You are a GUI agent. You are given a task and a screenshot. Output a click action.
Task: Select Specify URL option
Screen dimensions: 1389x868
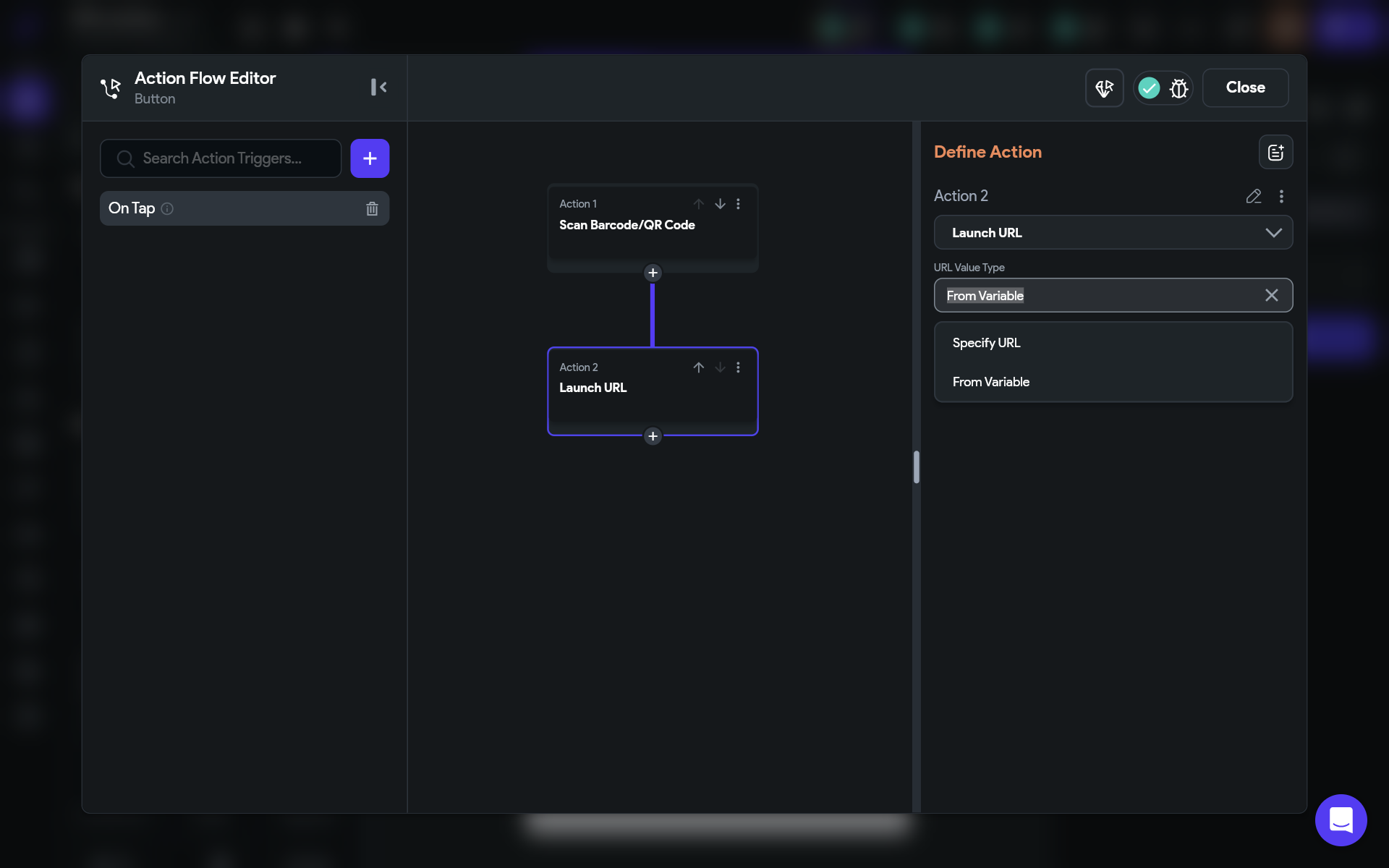tap(986, 343)
